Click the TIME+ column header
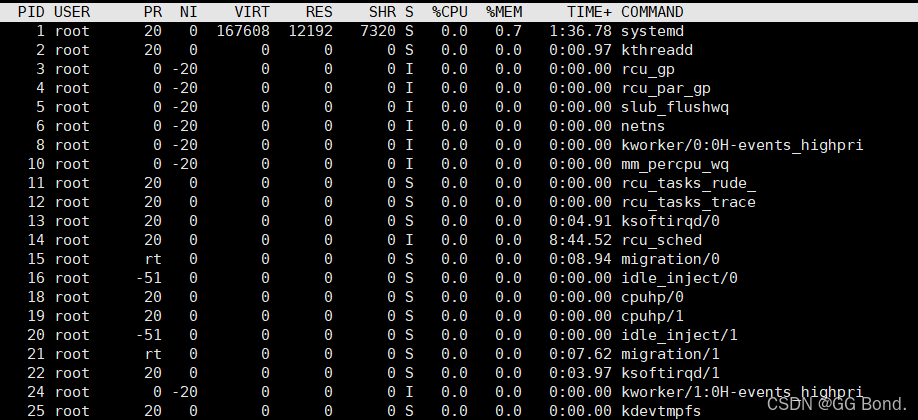The image size is (918, 420). pyautogui.click(x=589, y=12)
